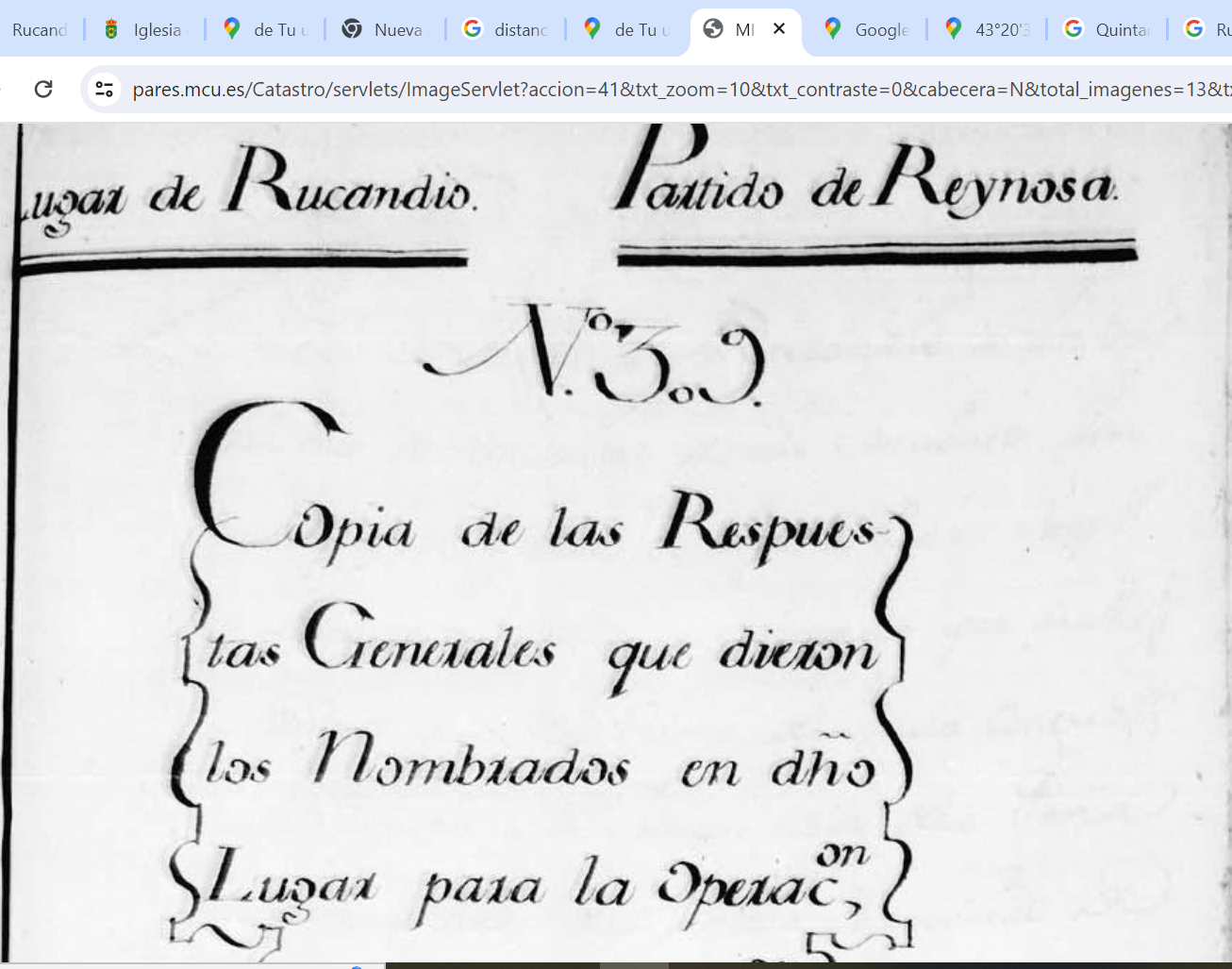Image resolution: width=1232 pixels, height=969 pixels.
Task: Switch to the Rucand tab
Action: (x=41, y=28)
